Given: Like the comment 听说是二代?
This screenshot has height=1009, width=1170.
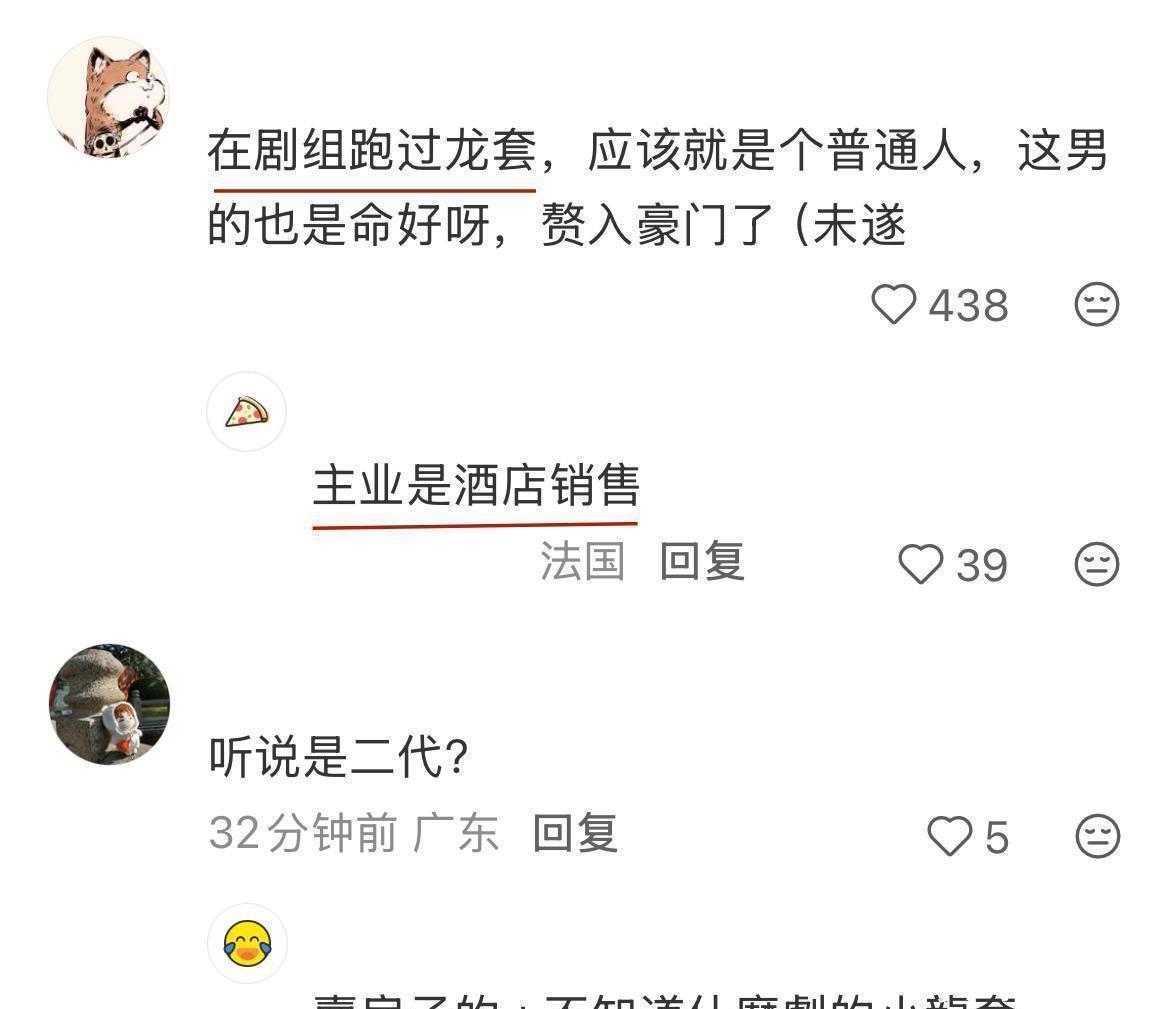Looking at the screenshot, I should coord(949,836).
